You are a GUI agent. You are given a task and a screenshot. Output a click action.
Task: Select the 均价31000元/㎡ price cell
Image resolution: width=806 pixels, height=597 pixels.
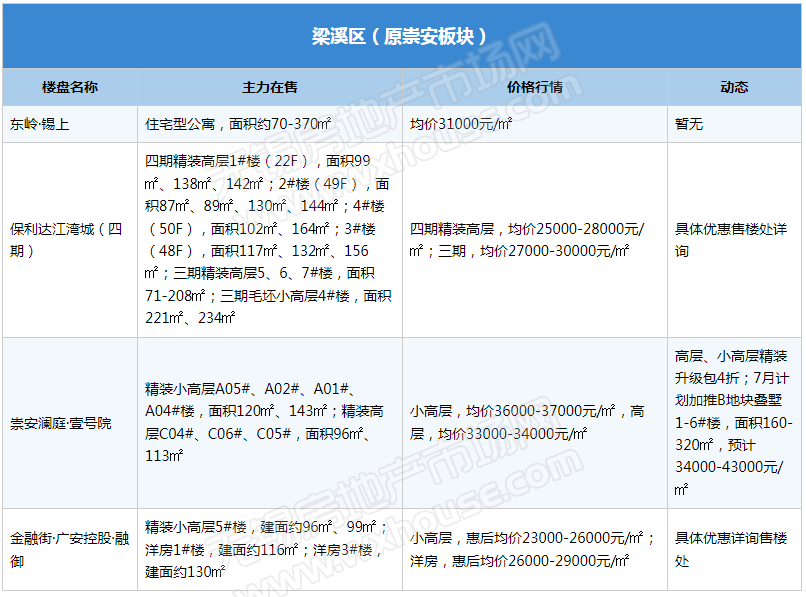click(x=462, y=125)
